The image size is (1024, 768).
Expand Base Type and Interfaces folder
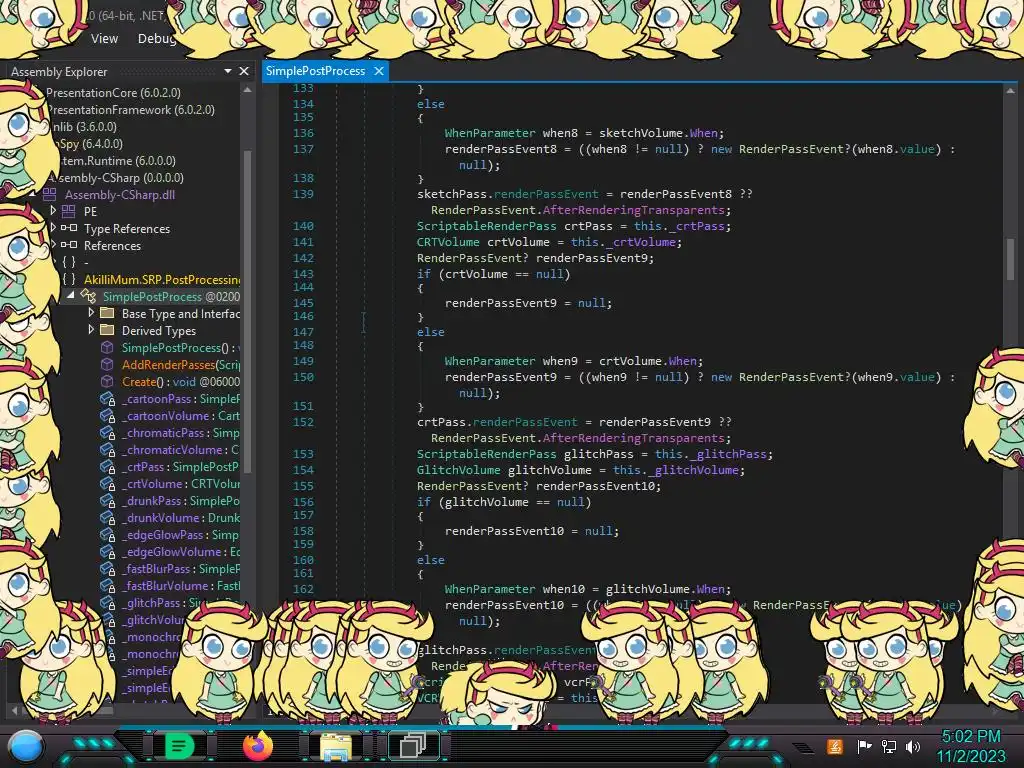[91, 313]
